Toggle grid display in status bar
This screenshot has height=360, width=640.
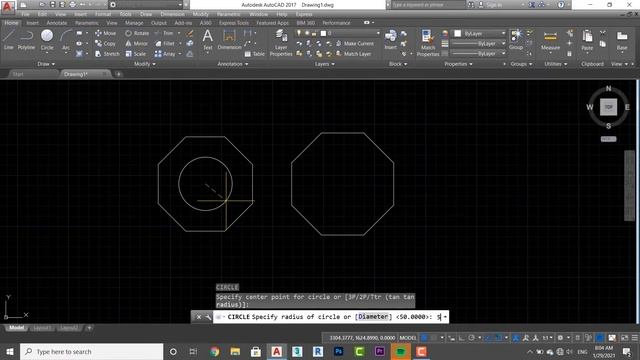pos(424,338)
